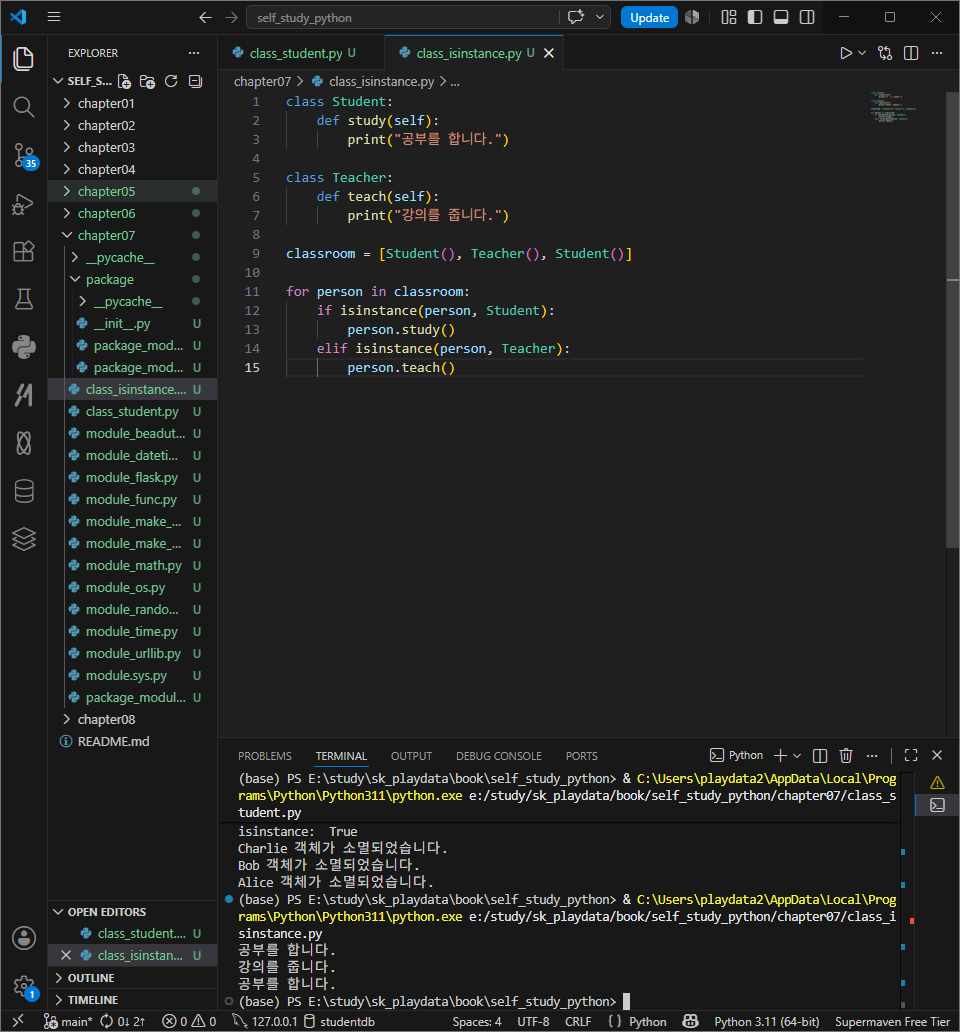Expand the TIMELINE section
Image resolution: width=960 pixels, height=1032 pixels.
point(132,1000)
